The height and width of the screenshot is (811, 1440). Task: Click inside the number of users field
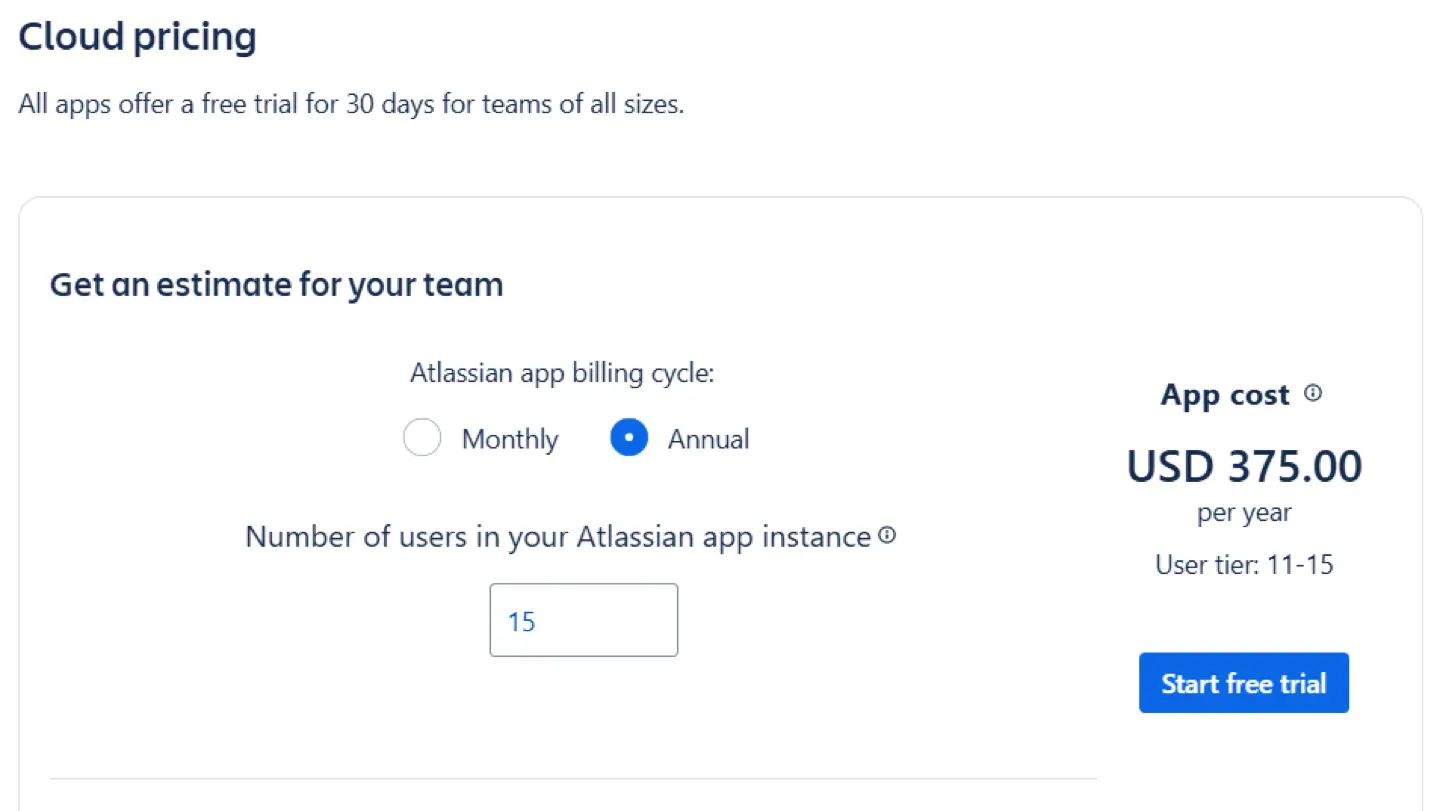(x=583, y=620)
